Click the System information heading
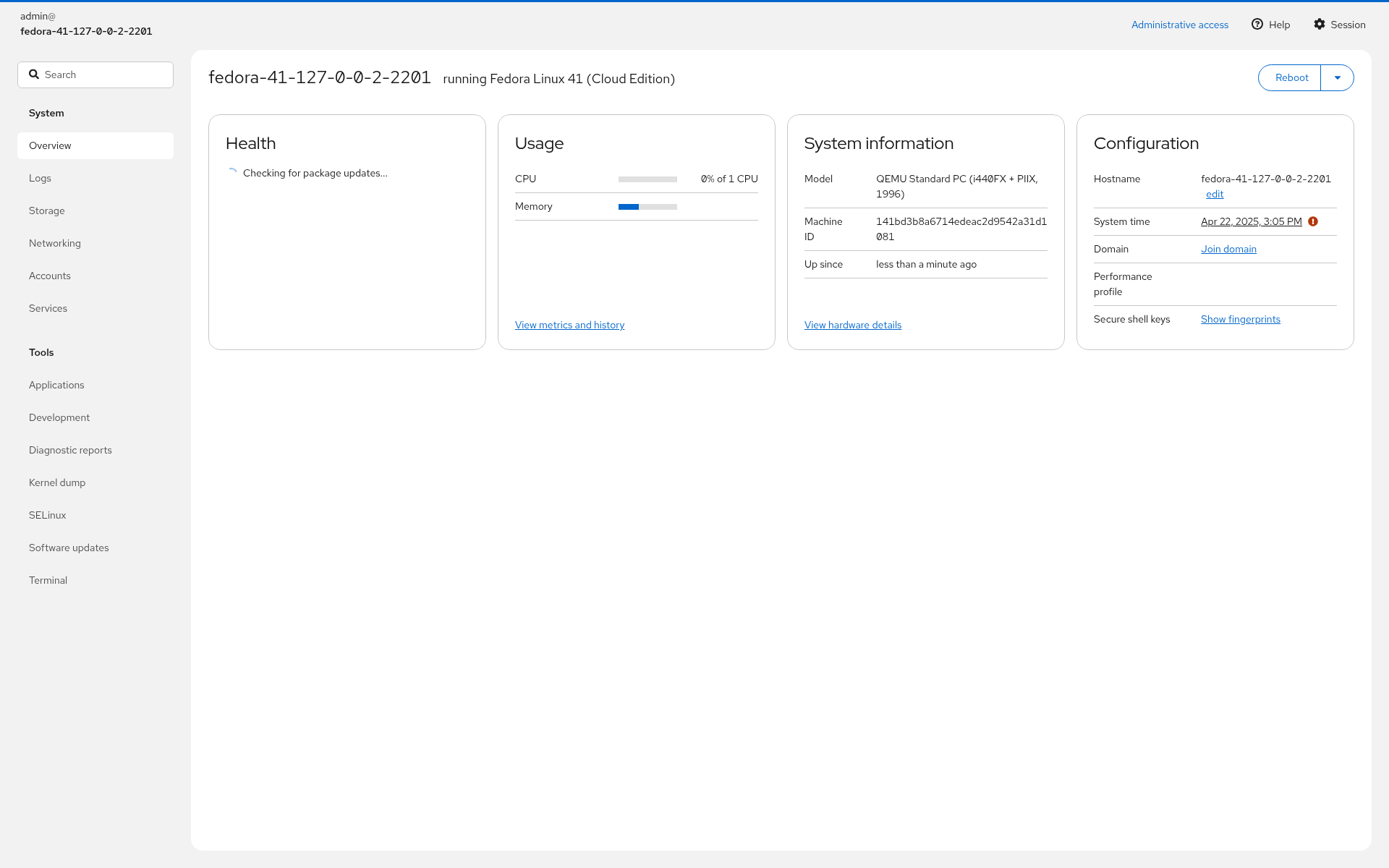Screen dimensions: 1389x868 pyautogui.click(x=879, y=143)
